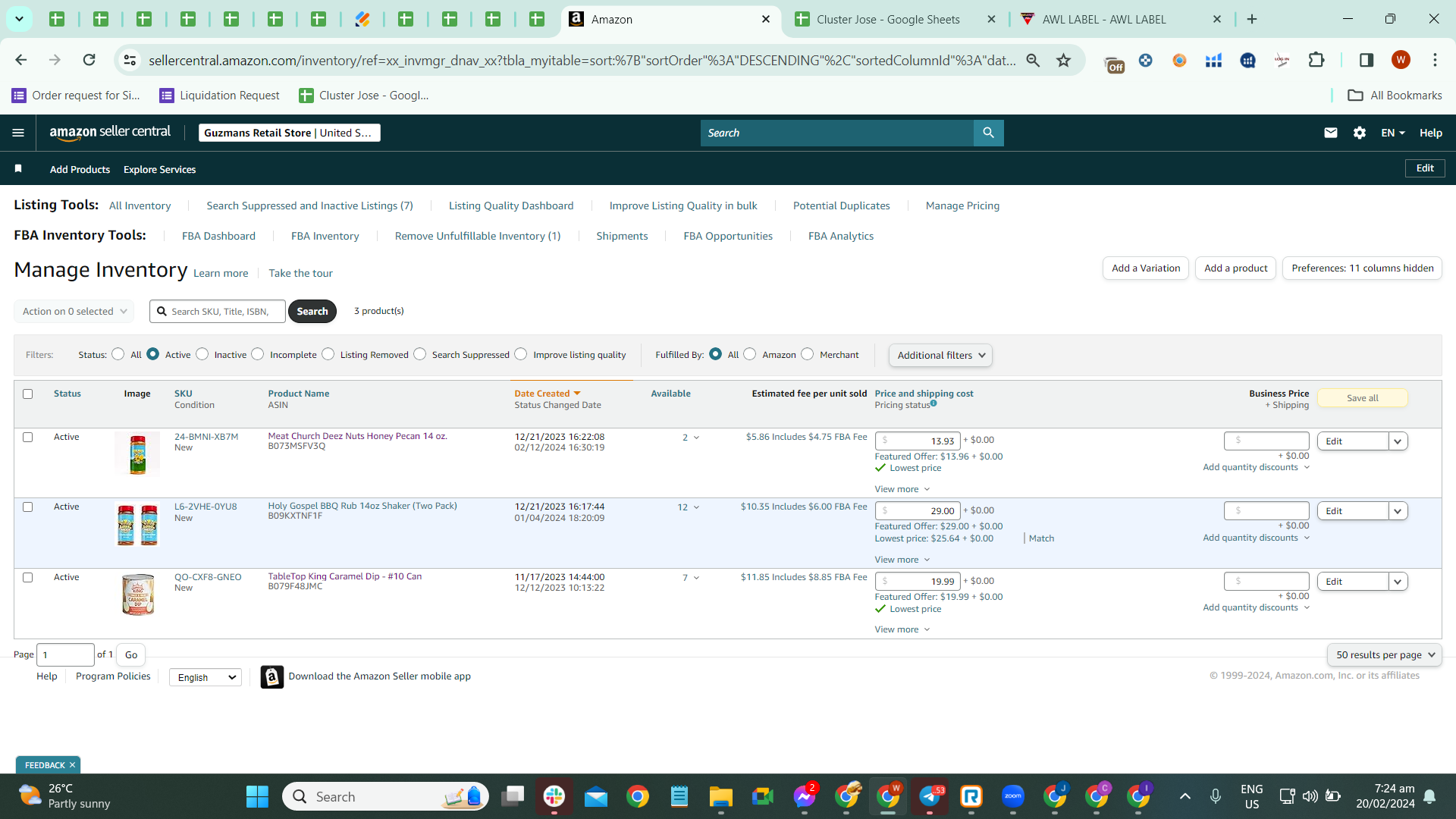
Task: Open the messages envelope icon
Action: tap(1331, 133)
